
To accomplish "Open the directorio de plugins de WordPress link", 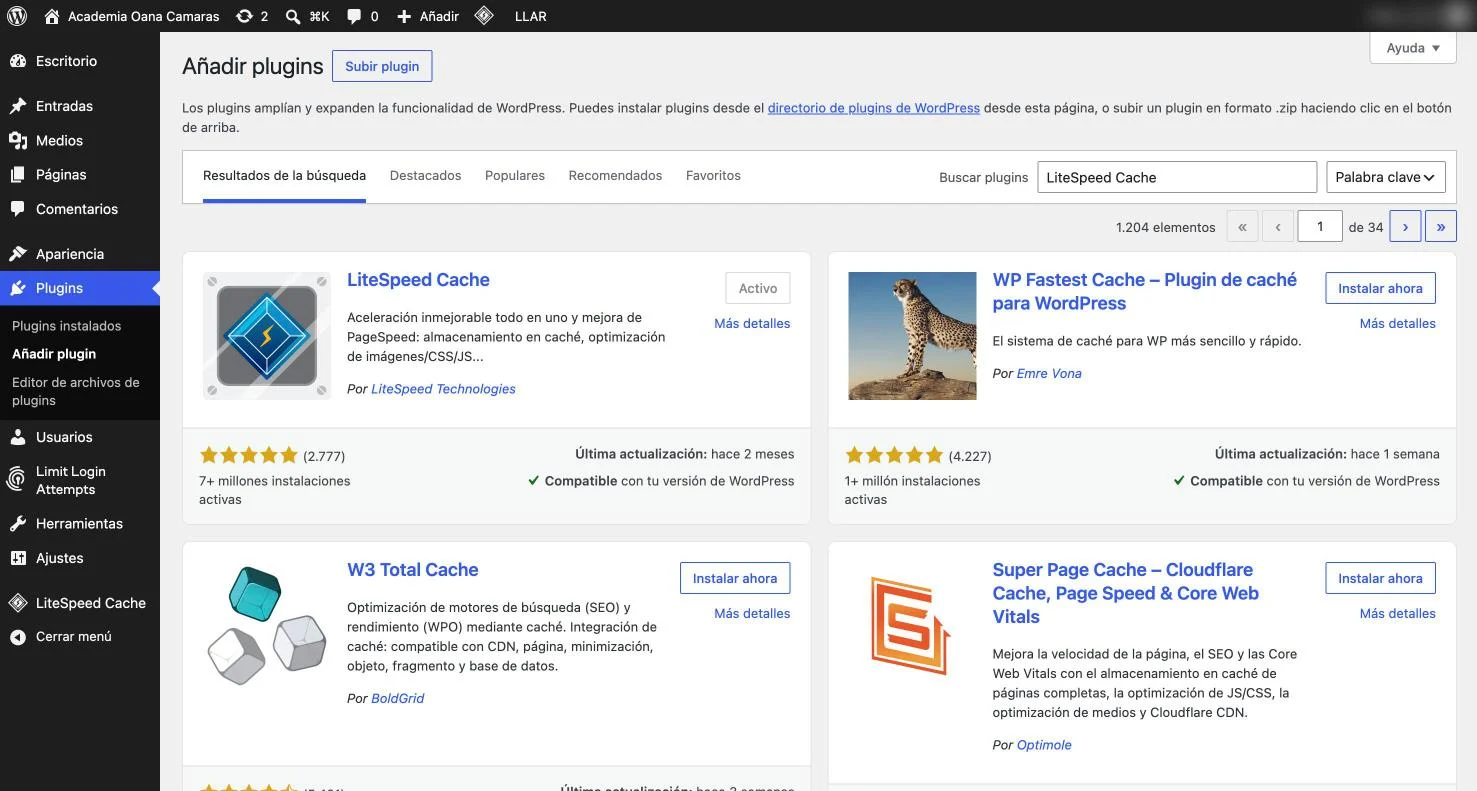I will coord(874,108).
